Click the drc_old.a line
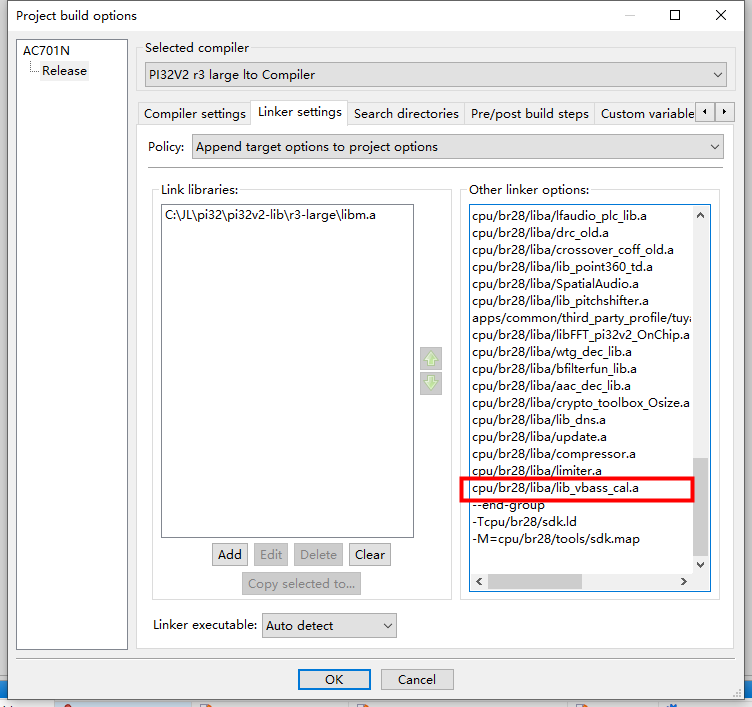The height and width of the screenshot is (707, 752). click(540, 233)
